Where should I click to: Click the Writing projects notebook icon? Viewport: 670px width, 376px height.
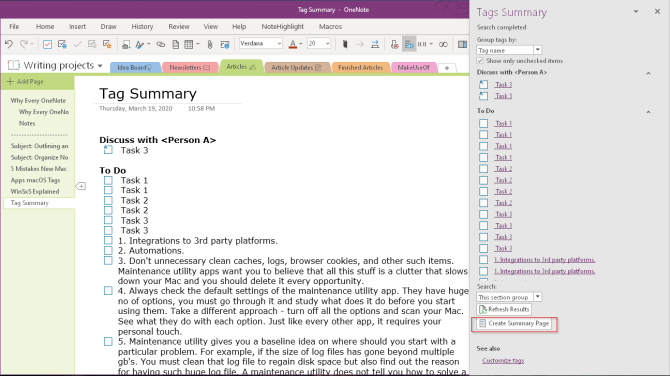tap(14, 65)
